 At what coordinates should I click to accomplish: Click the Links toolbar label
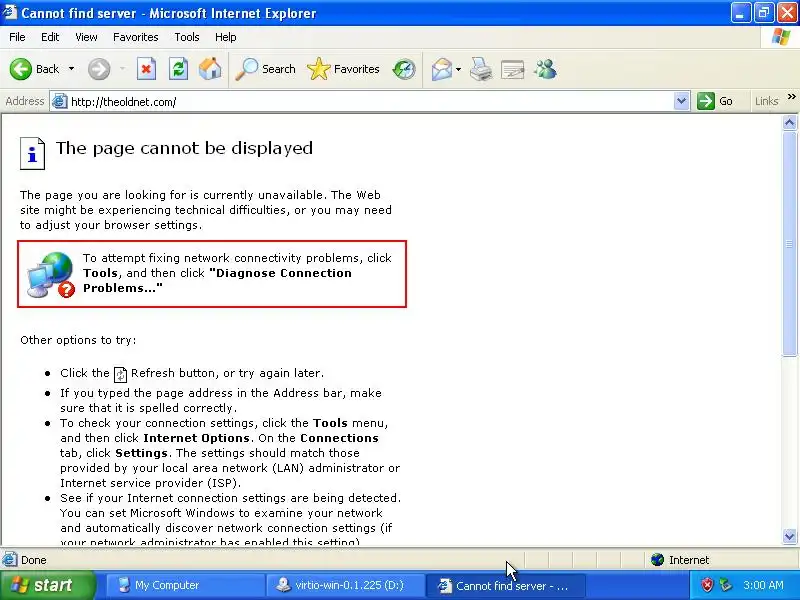click(x=766, y=101)
